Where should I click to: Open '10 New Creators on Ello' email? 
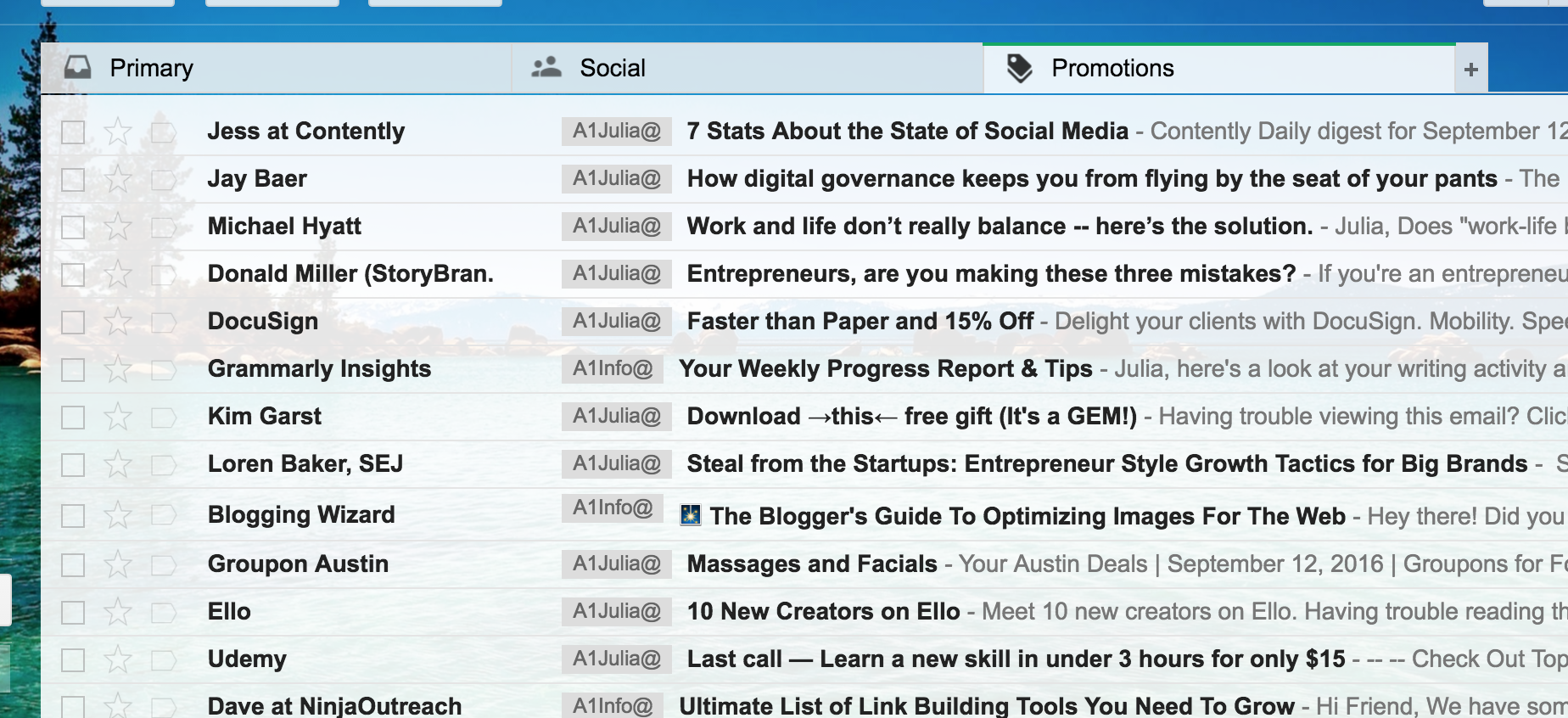823,612
